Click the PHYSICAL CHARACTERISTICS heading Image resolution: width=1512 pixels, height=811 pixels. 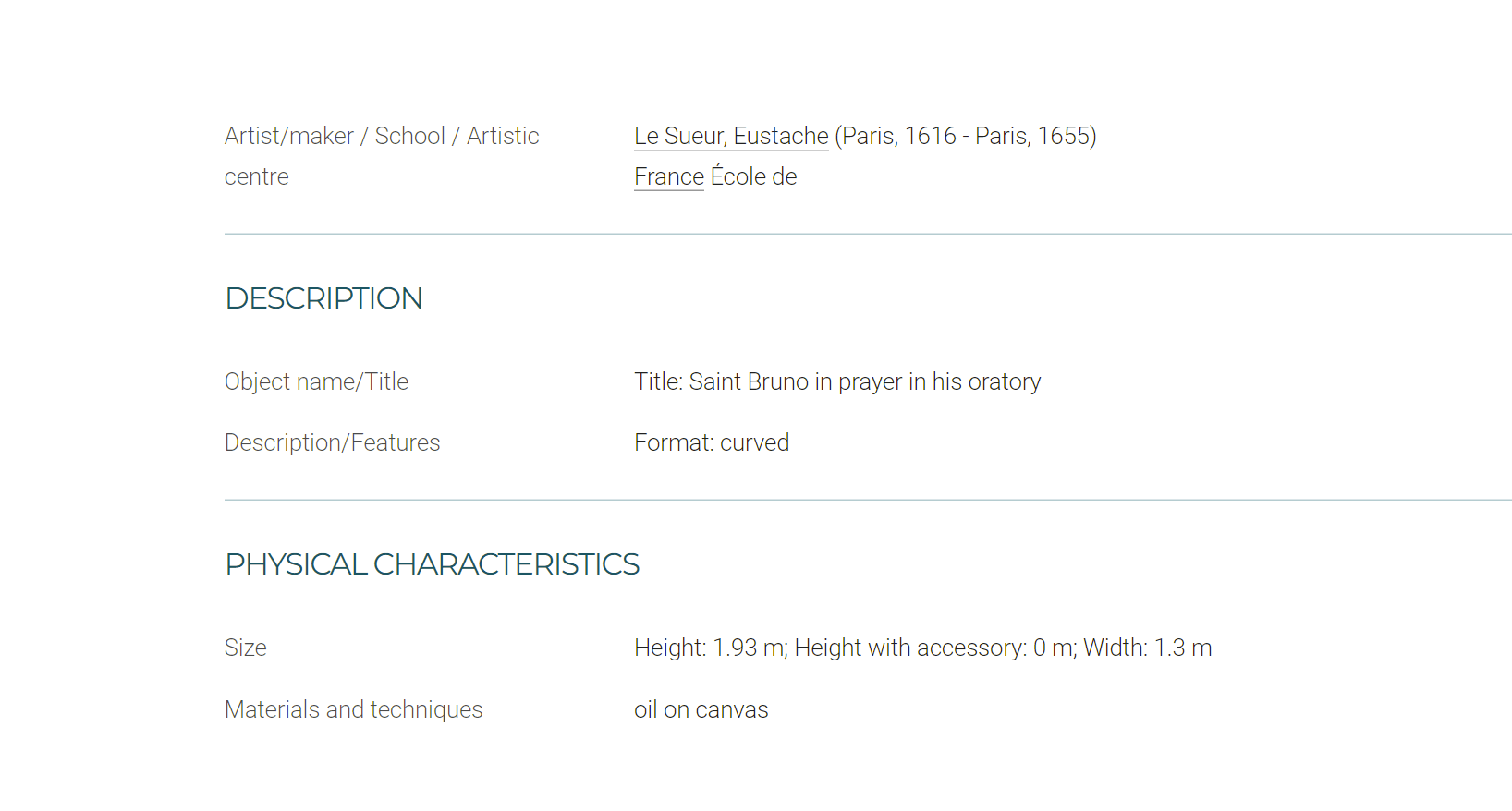433,564
